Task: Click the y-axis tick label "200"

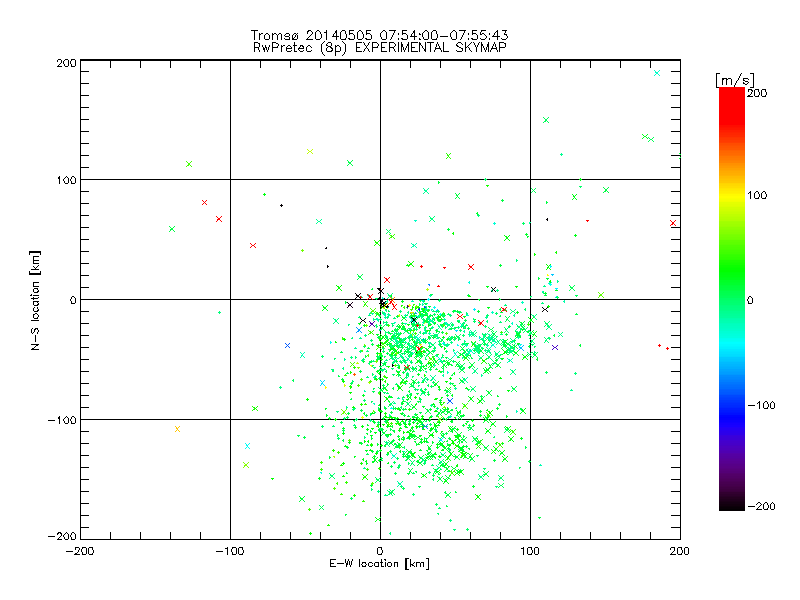Action: (66, 63)
